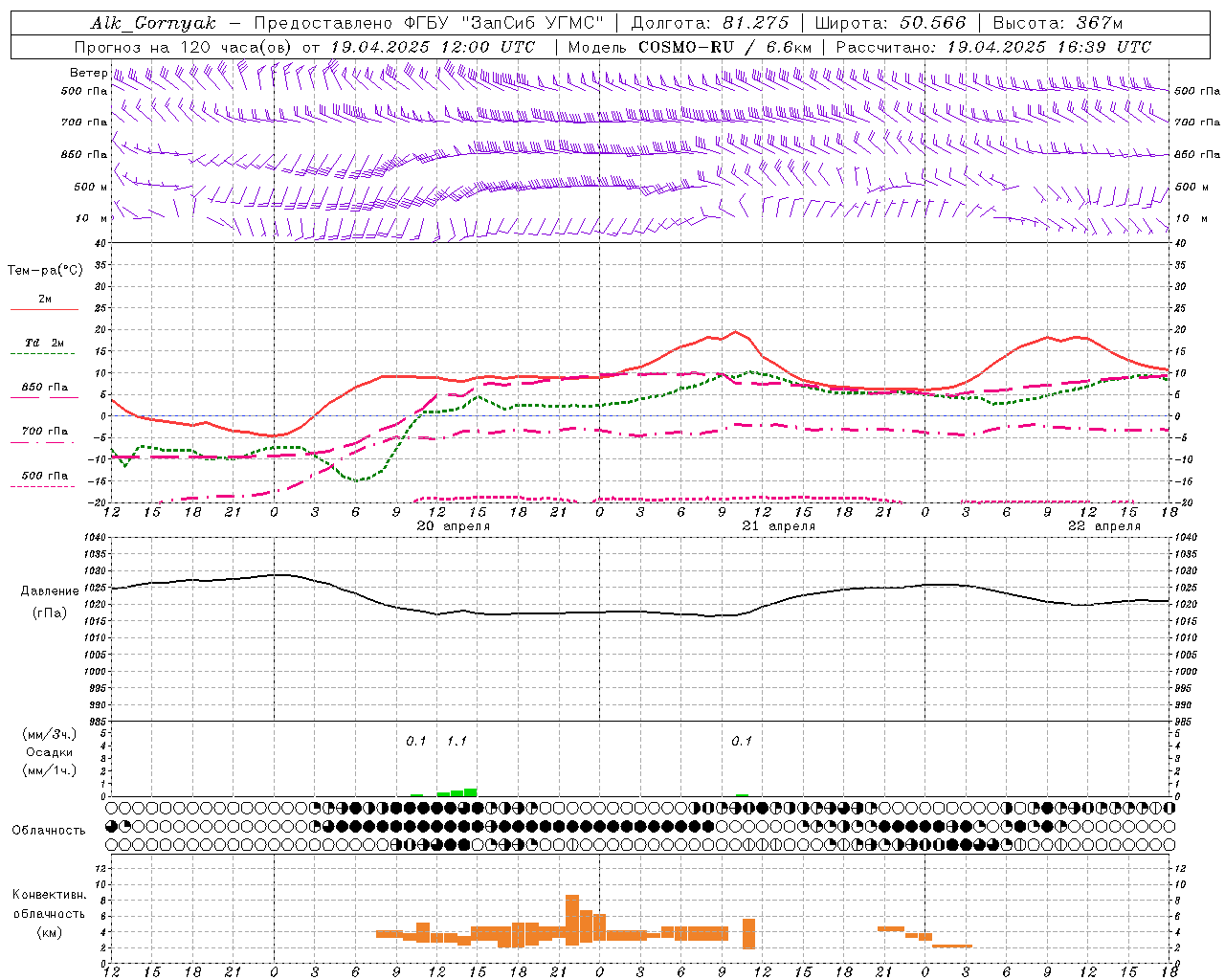Image resolution: width=1225 pixels, height=980 pixels.
Task: Click the Модель COSMO-RU / 6.6км label
Action: pos(690,47)
